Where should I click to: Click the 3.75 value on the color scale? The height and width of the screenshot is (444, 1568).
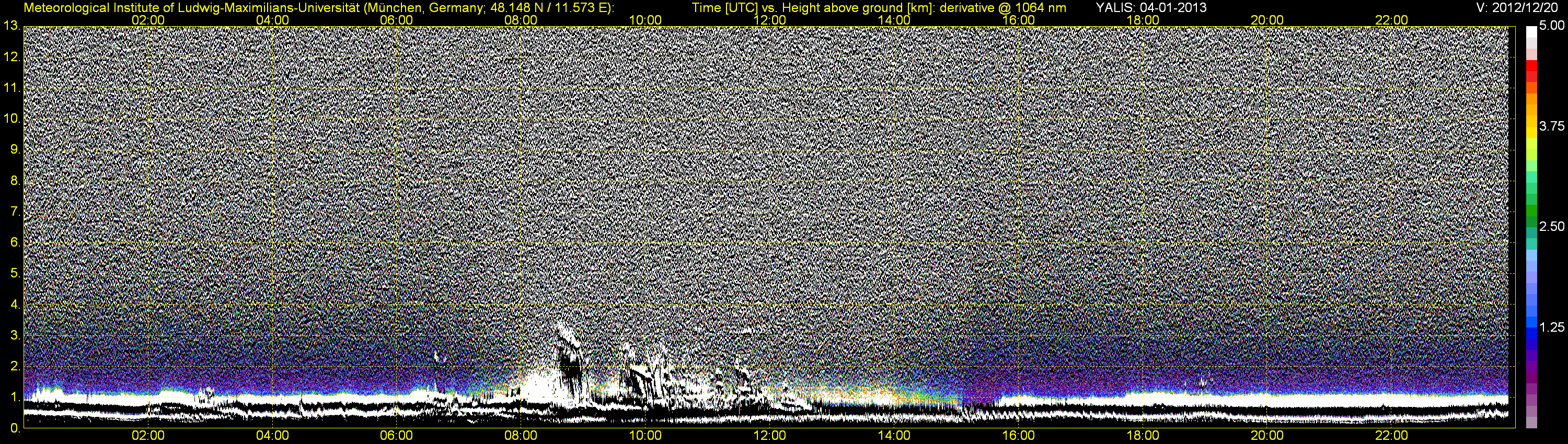click(1552, 126)
